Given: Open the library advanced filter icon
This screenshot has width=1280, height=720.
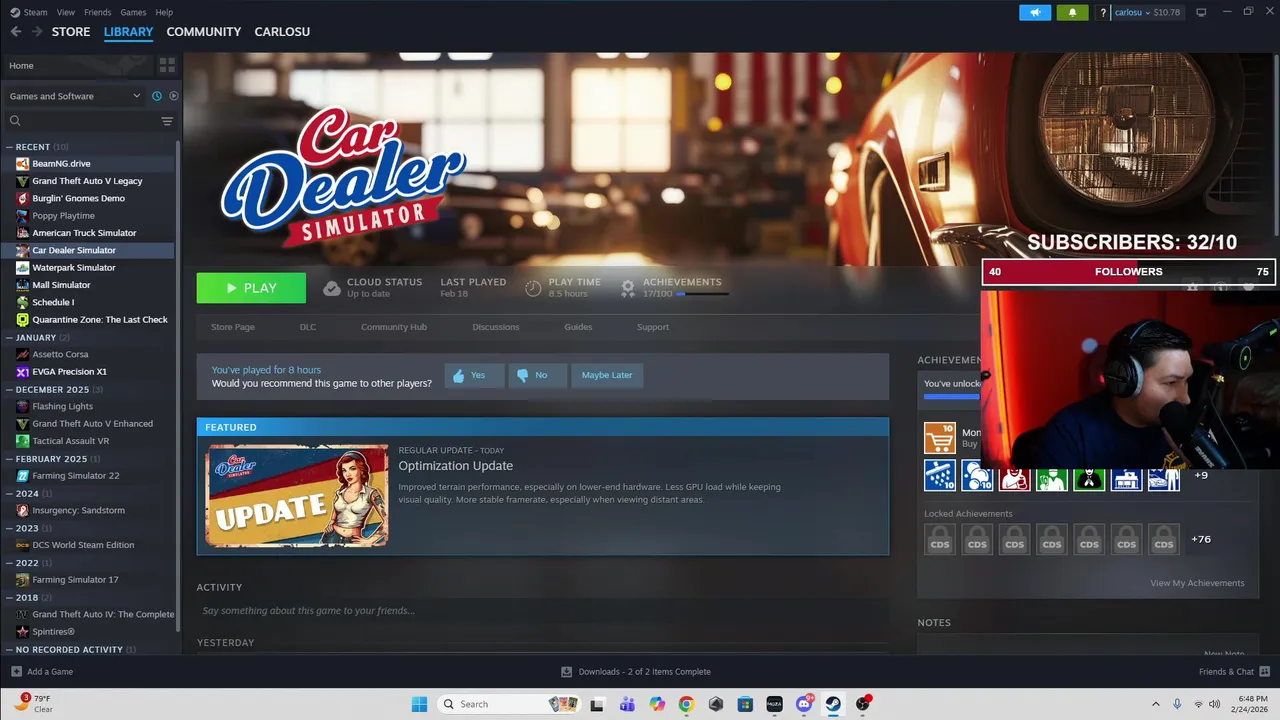Looking at the screenshot, I should pos(167,121).
